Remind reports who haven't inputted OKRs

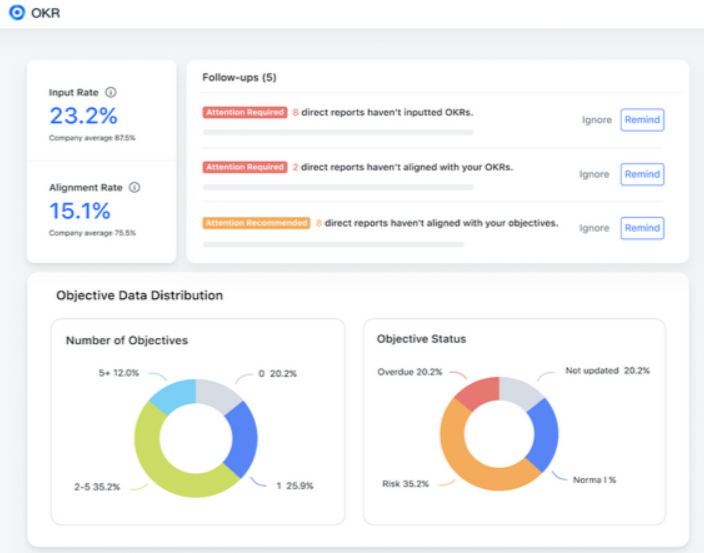642,120
